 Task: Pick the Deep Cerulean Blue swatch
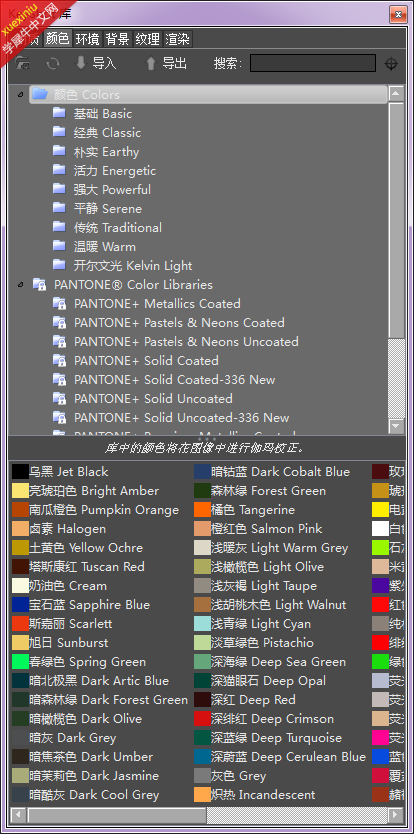[202, 757]
